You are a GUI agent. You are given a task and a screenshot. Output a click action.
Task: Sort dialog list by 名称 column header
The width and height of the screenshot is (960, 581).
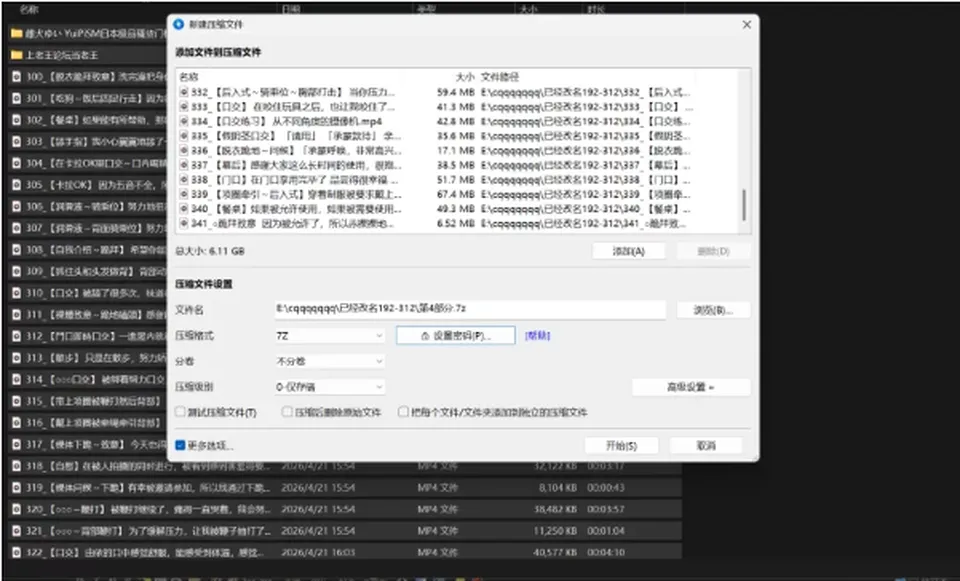pyautogui.click(x=189, y=77)
